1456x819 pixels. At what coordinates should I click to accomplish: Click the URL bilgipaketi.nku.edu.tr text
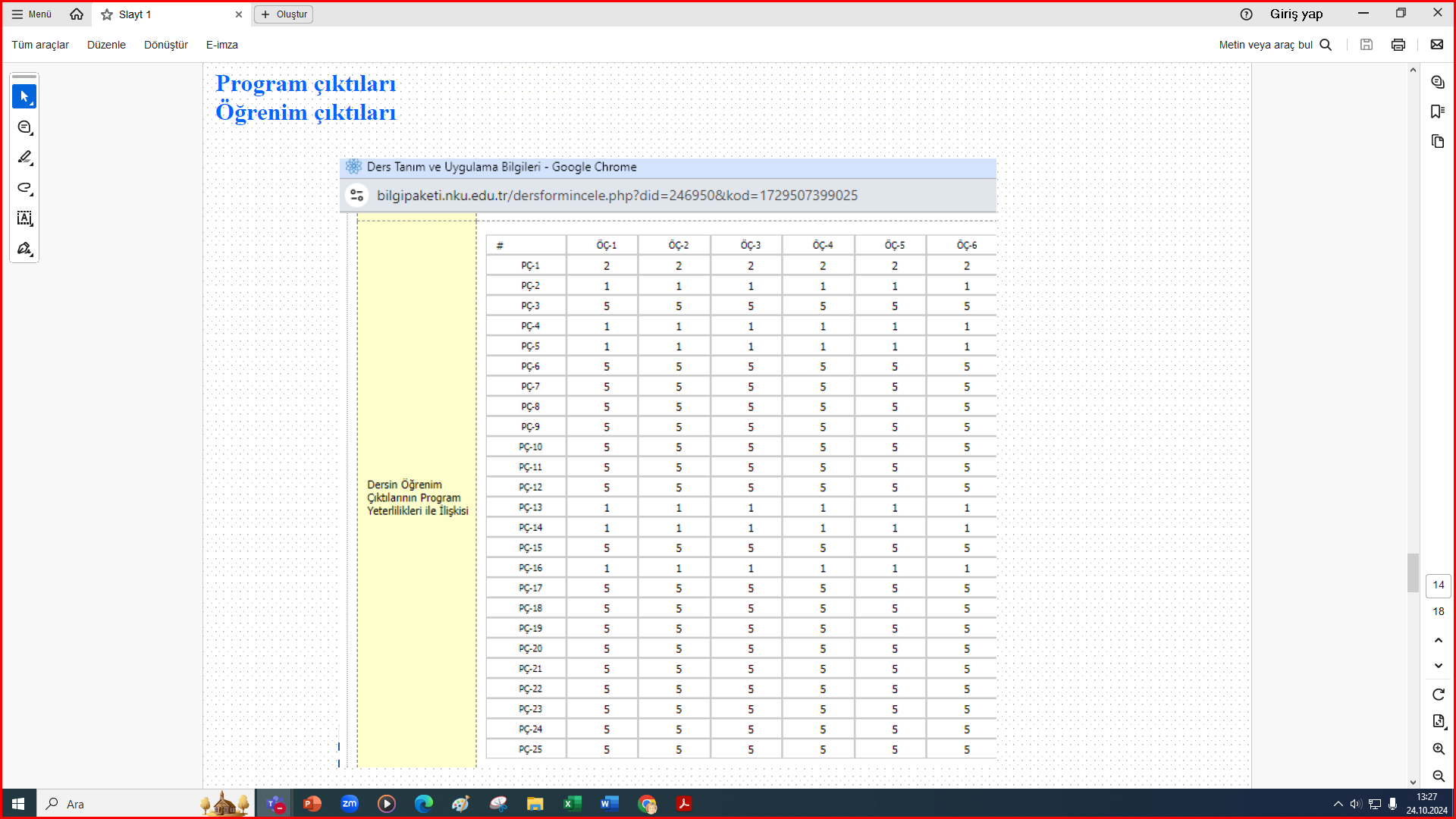(617, 196)
